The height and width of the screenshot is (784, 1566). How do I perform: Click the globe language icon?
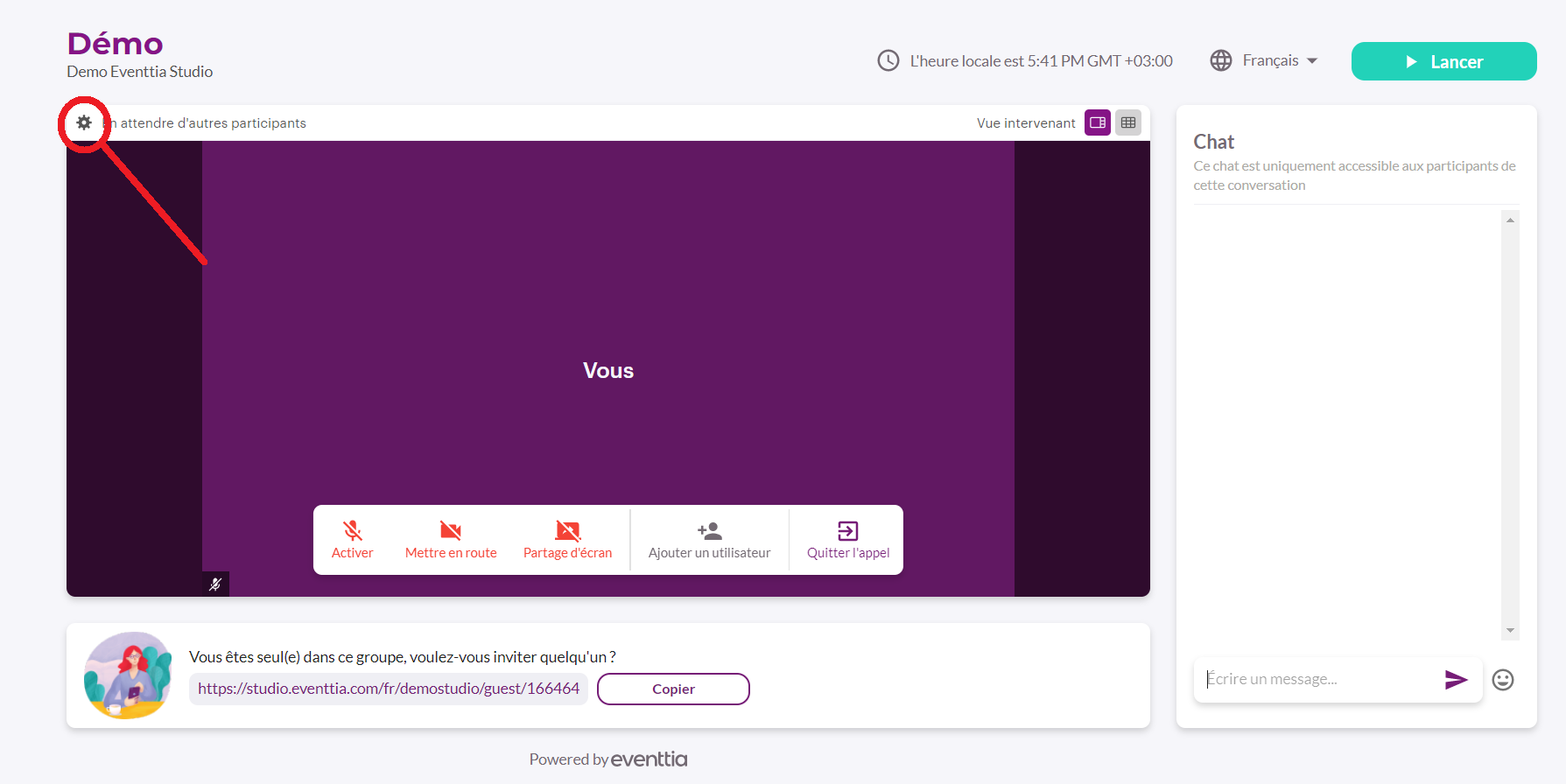[x=1220, y=60]
